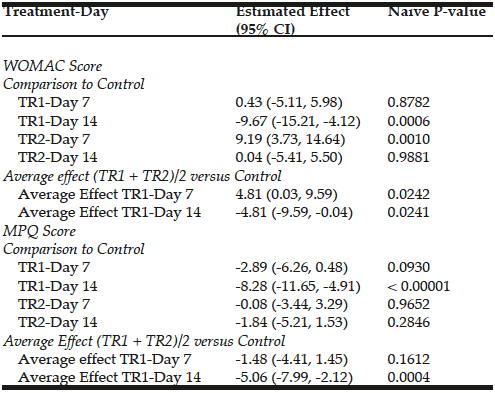Screen dimensions: 495x393
Task: Click the P-value 0.0004 cell
Action: (x=408, y=377)
